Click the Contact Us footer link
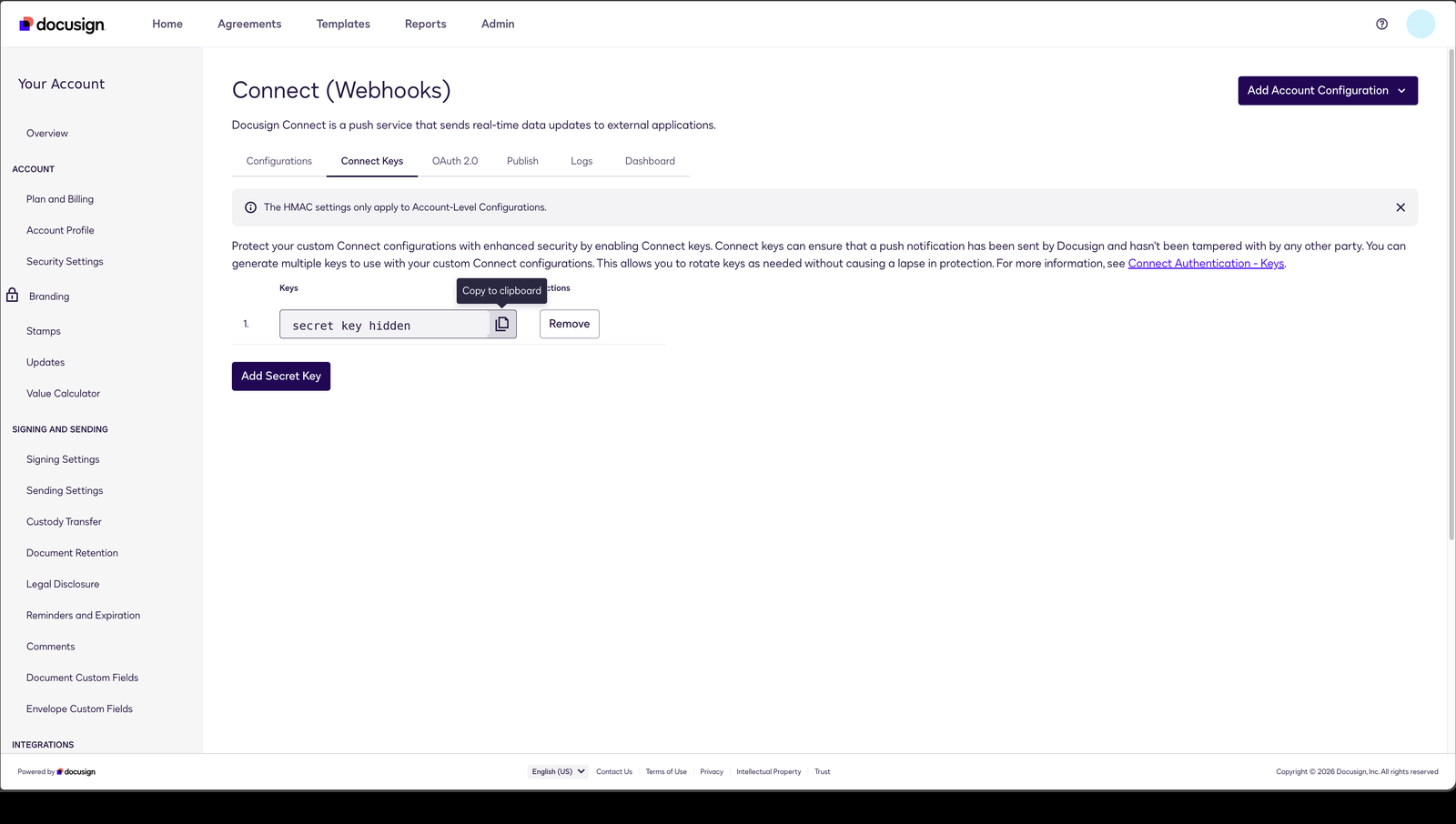The image size is (1456, 824). point(614,772)
